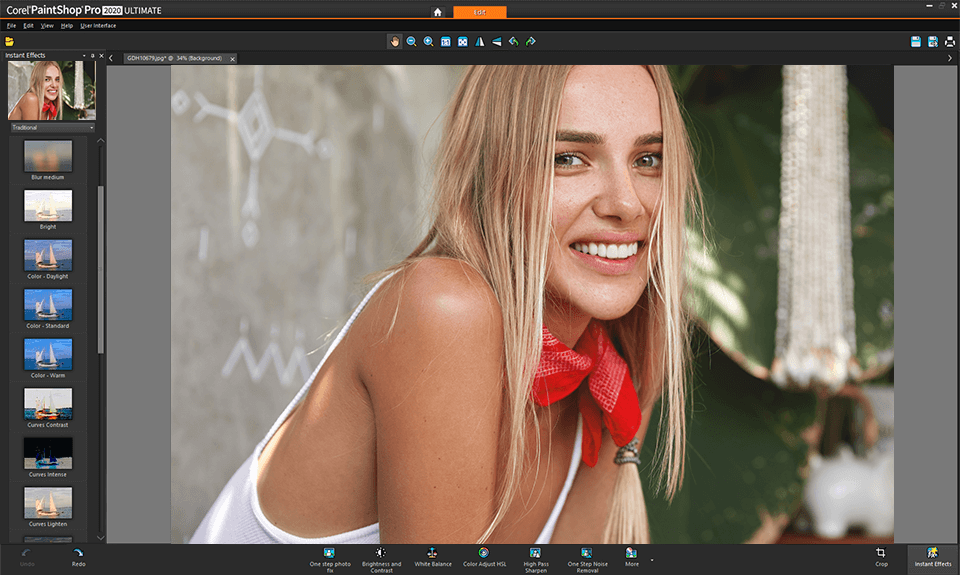The height and width of the screenshot is (575, 960).
Task: Open the Instant Effects panel options arrow
Action: 83,55
